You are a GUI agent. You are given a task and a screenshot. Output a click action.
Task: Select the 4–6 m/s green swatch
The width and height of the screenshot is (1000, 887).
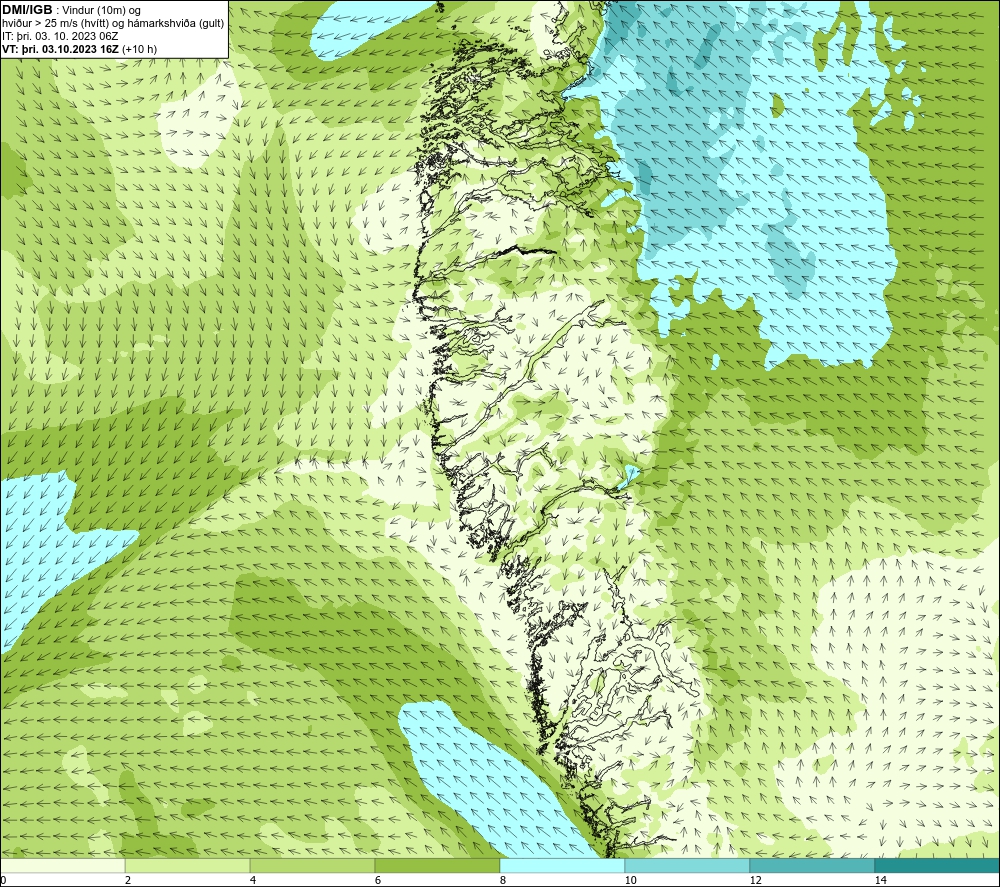pyautogui.click(x=312, y=865)
